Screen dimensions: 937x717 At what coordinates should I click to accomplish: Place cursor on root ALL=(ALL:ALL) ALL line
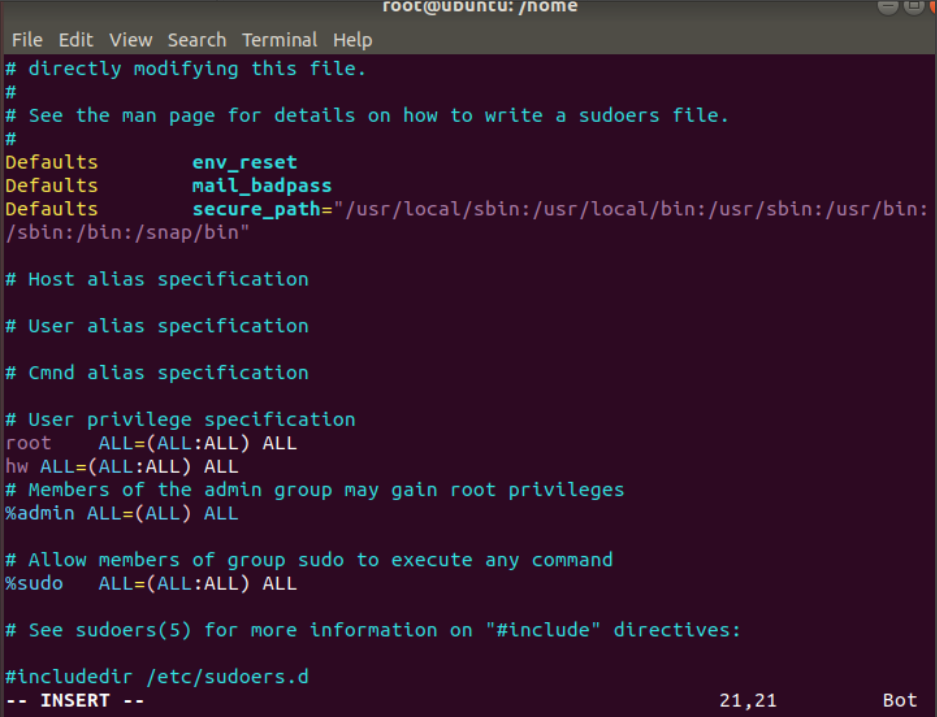pos(151,443)
